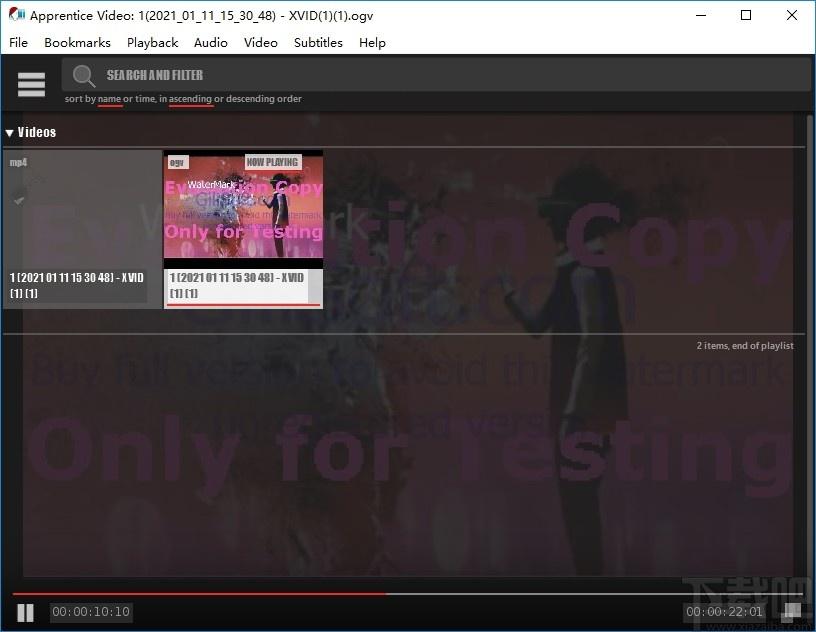This screenshot has width=816, height=632.
Task: Click the mp4 format badge on first item
Action: click(x=18, y=162)
